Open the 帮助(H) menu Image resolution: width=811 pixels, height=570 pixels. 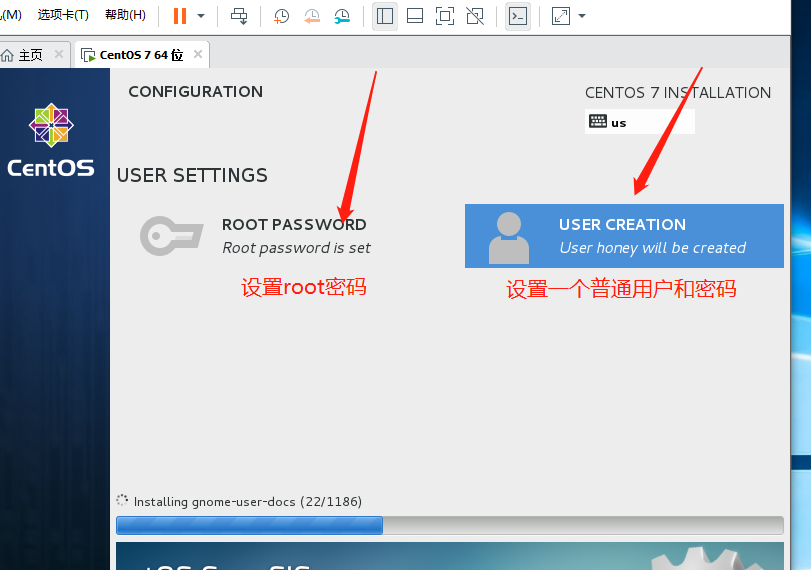click(125, 14)
